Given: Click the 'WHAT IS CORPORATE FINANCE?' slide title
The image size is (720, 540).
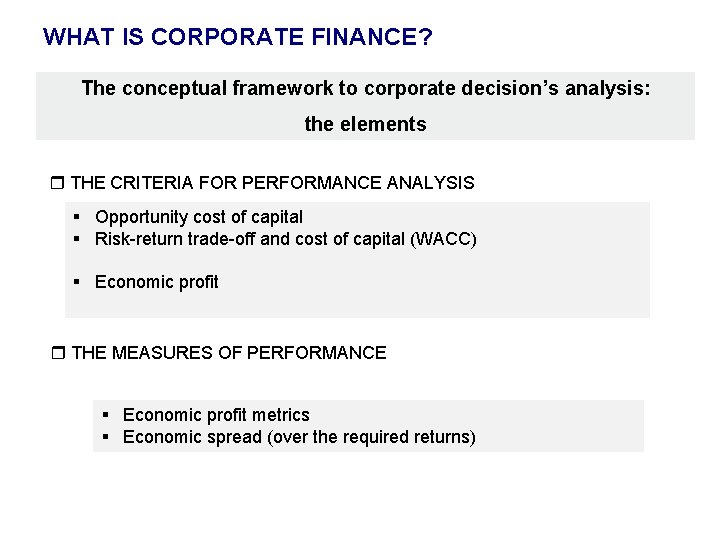Looking at the screenshot, I should click(237, 37).
